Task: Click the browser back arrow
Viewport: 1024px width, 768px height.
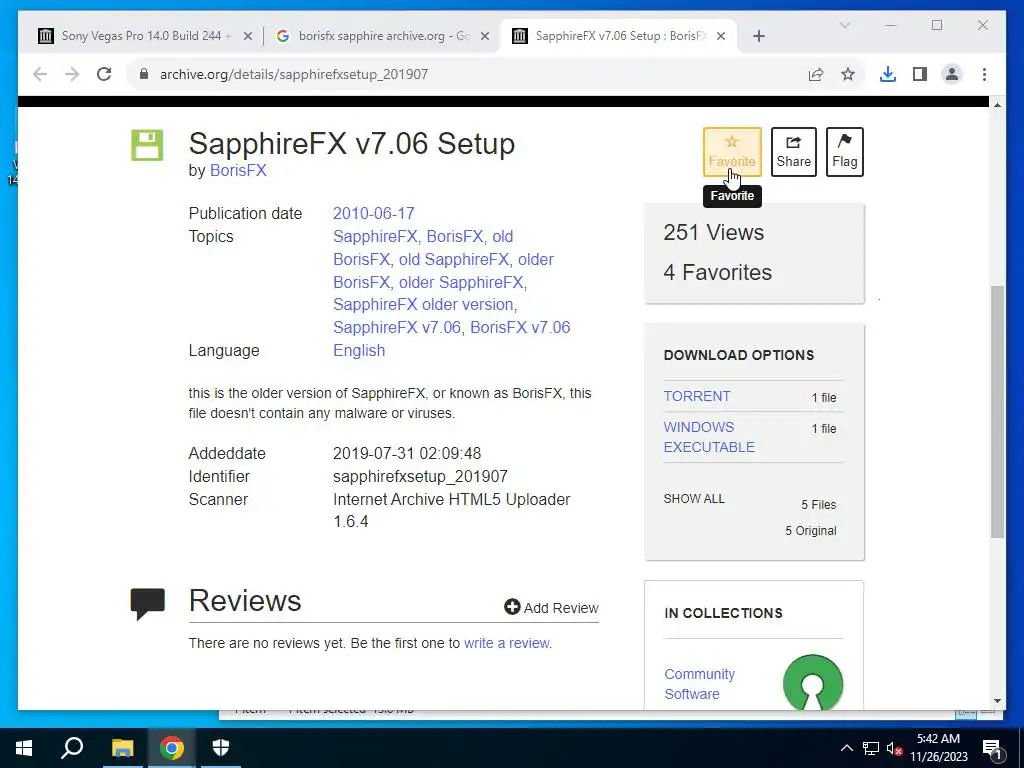Action: (x=40, y=74)
